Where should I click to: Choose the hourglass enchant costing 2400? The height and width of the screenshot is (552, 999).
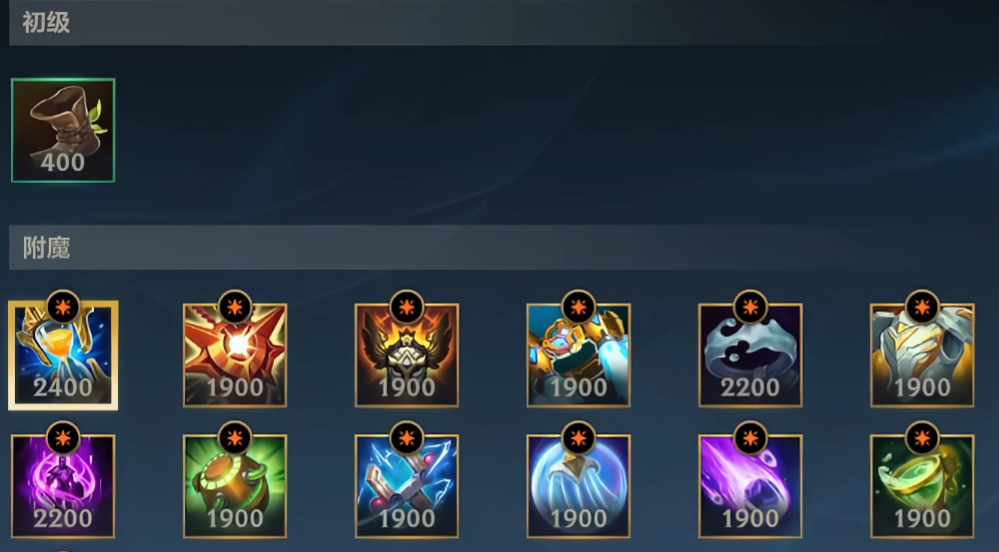tap(63, 355)
